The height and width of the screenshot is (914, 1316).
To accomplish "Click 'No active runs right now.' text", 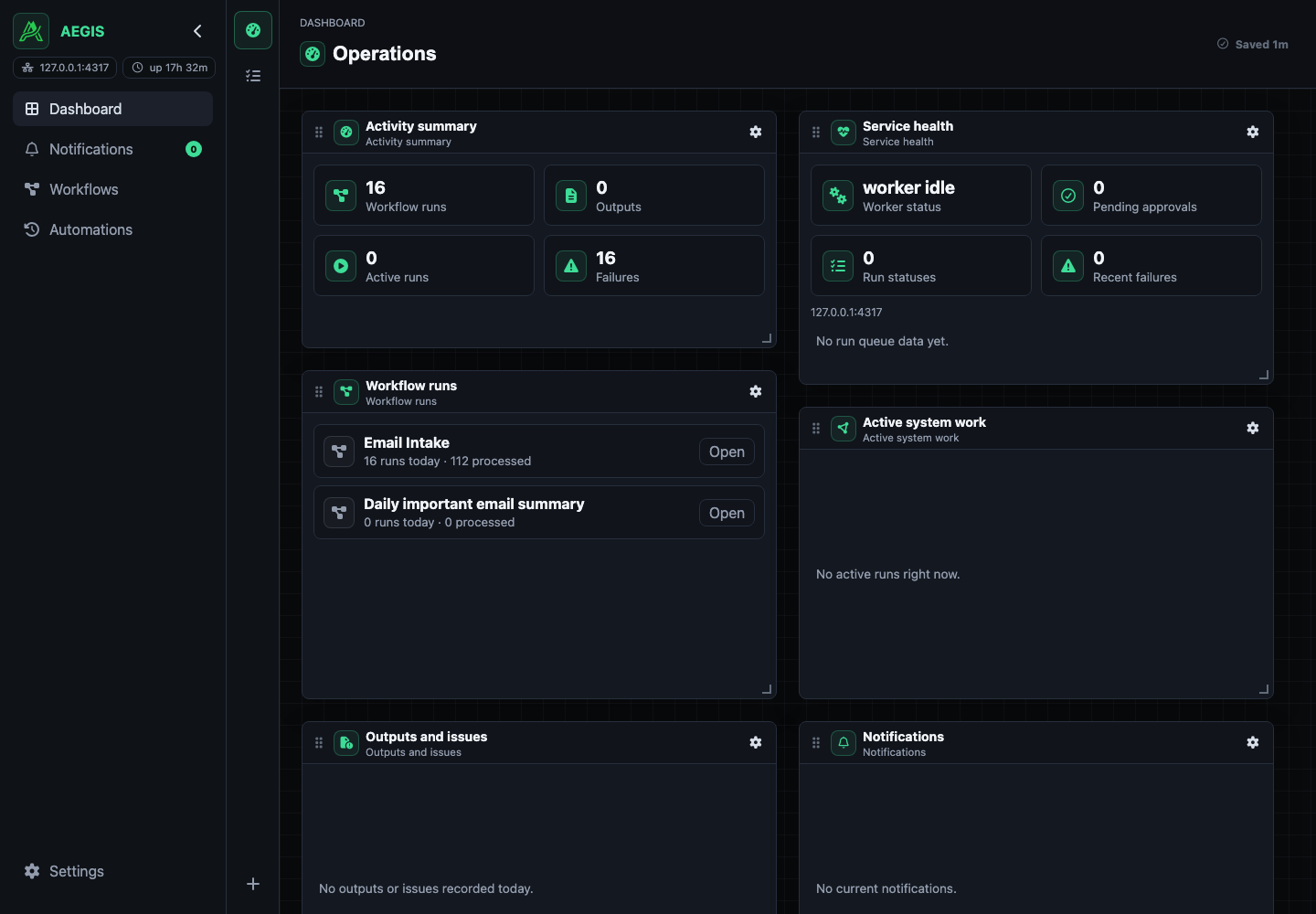I will (887, 574).
